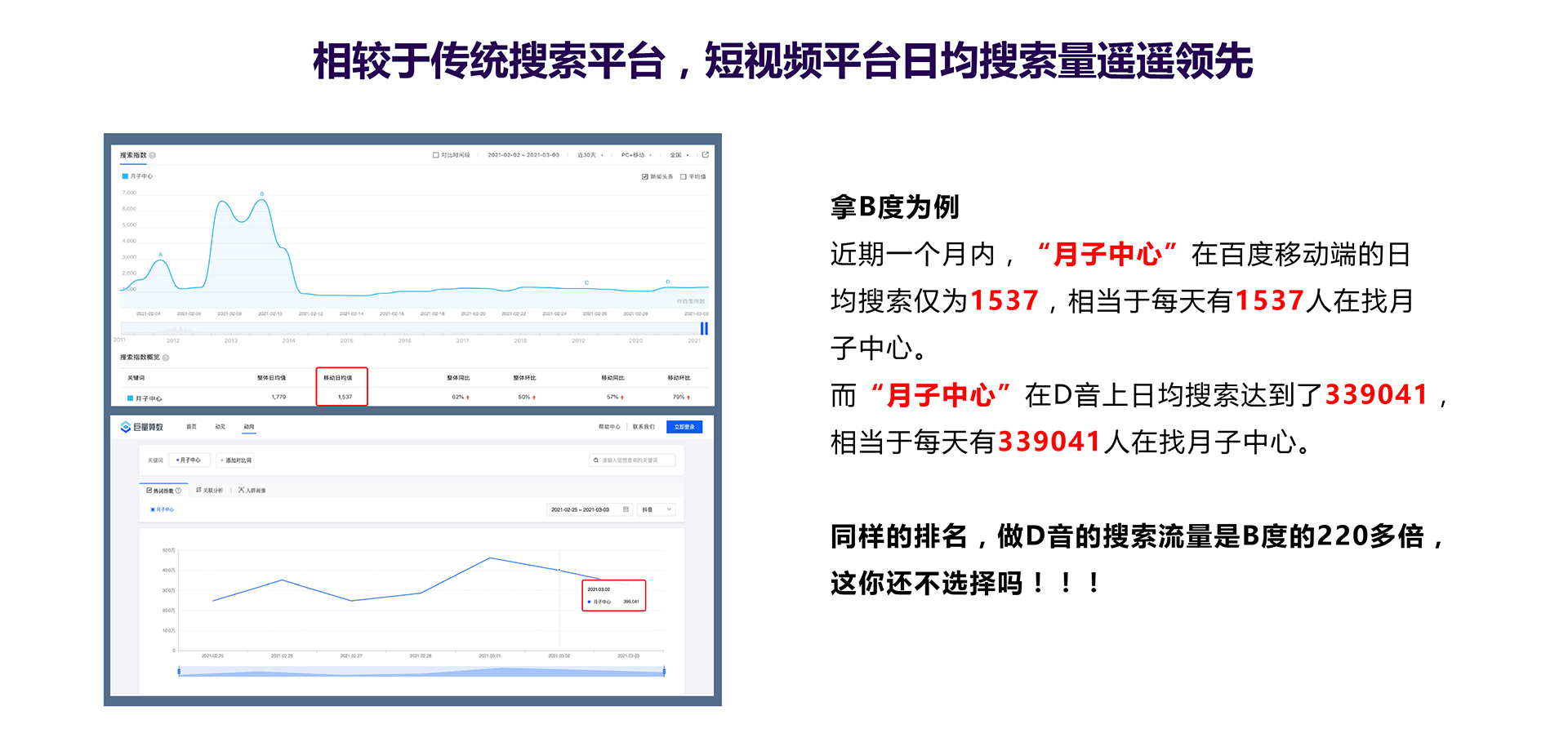1568x751 pixels.
Task: Click the search magnifier icon in the keyword box
Action: pyautogui.click(x=596, y=460)
